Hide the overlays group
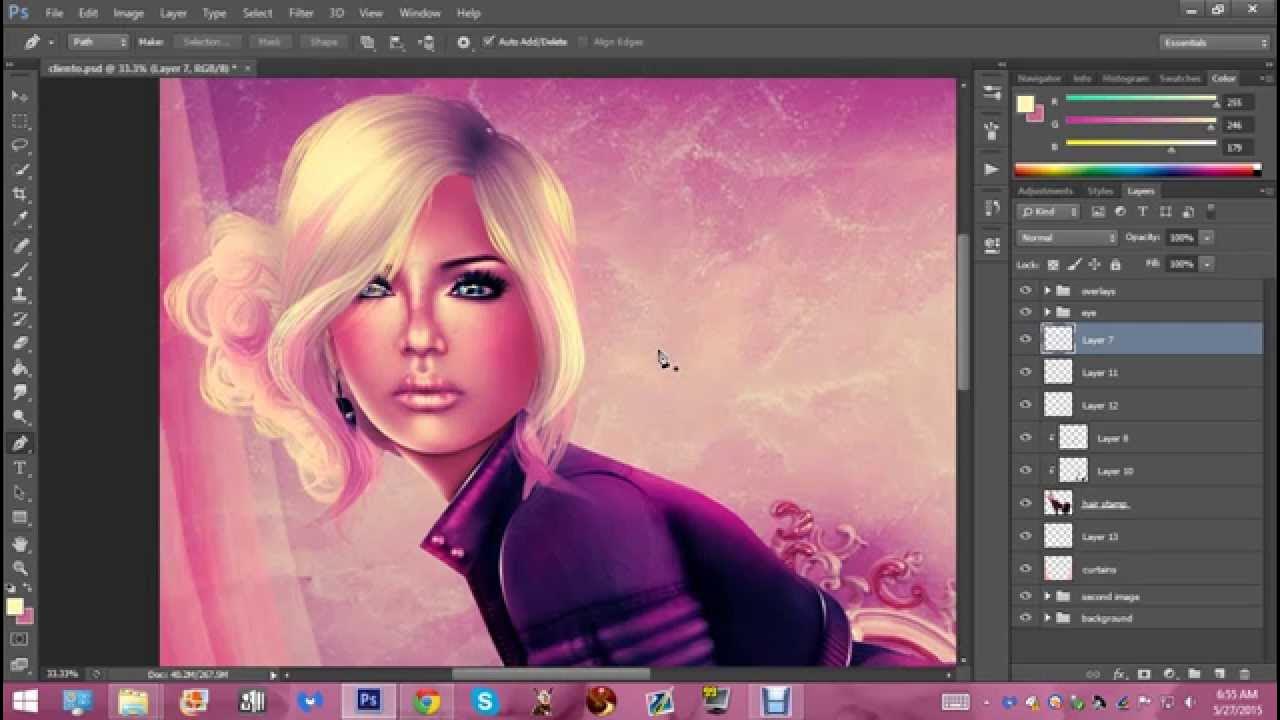 coord(1025,291)
